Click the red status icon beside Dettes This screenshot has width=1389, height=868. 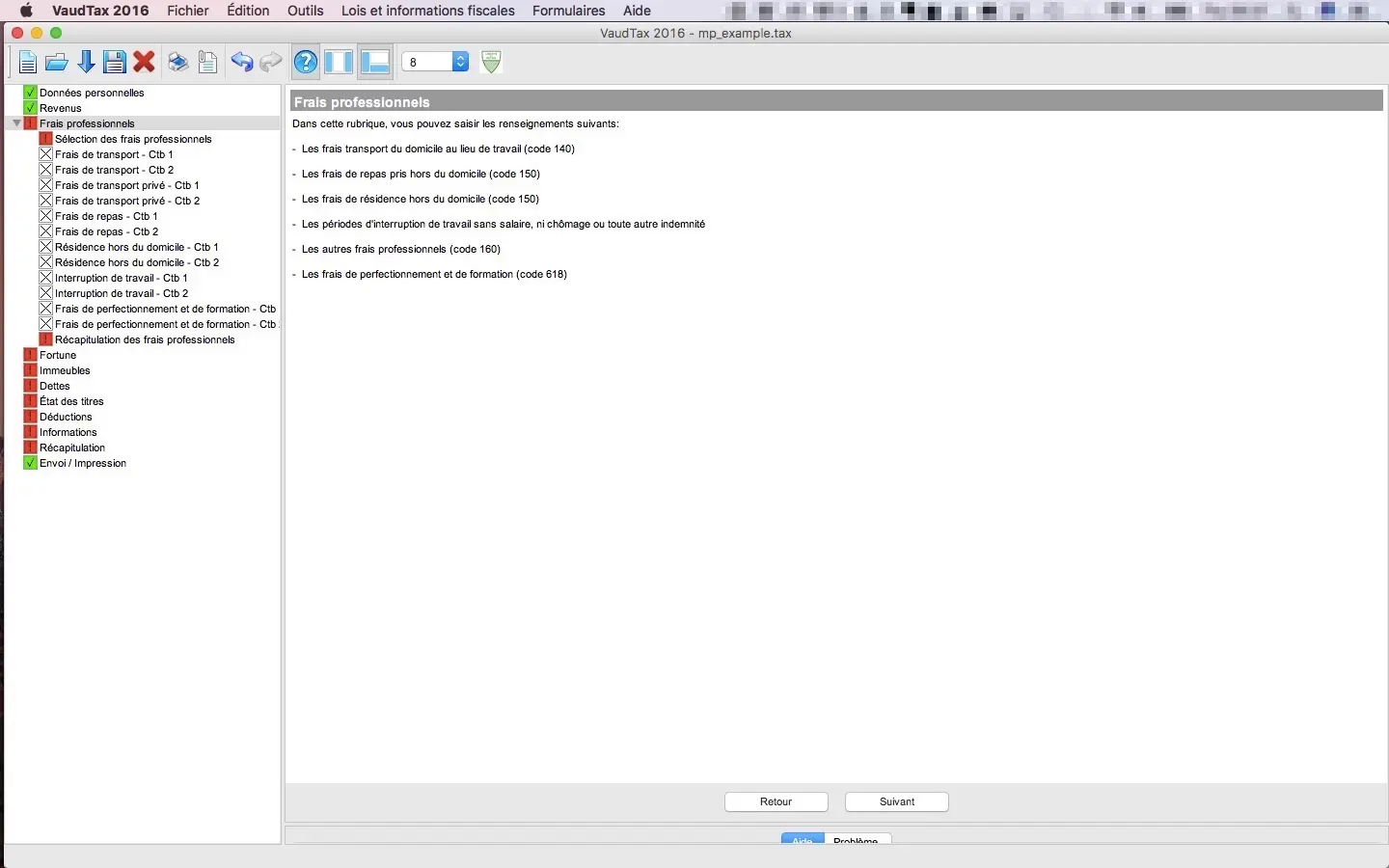click(30, 386)
